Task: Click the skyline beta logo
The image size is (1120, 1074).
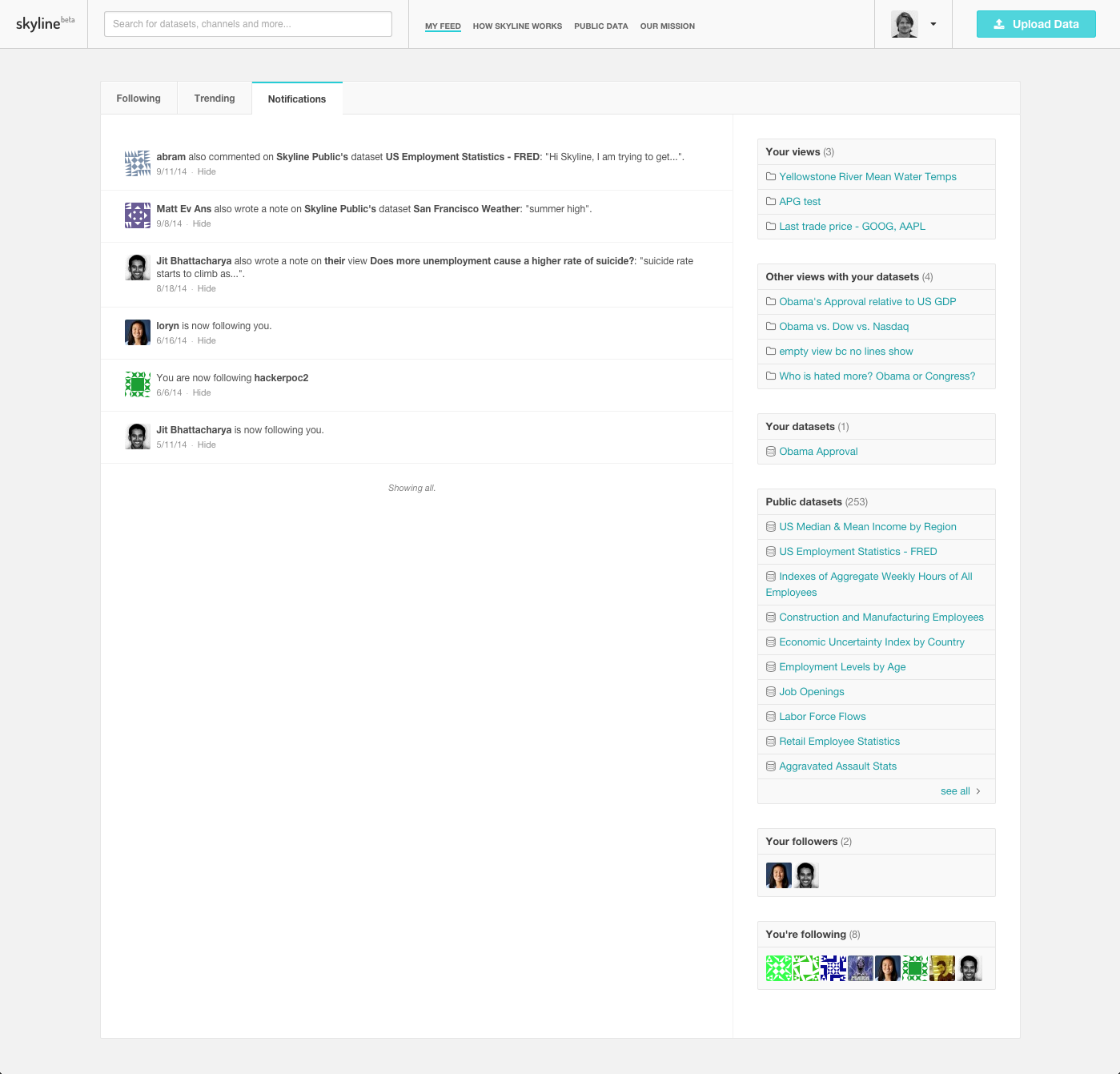Action: click(x=45, y=23)
